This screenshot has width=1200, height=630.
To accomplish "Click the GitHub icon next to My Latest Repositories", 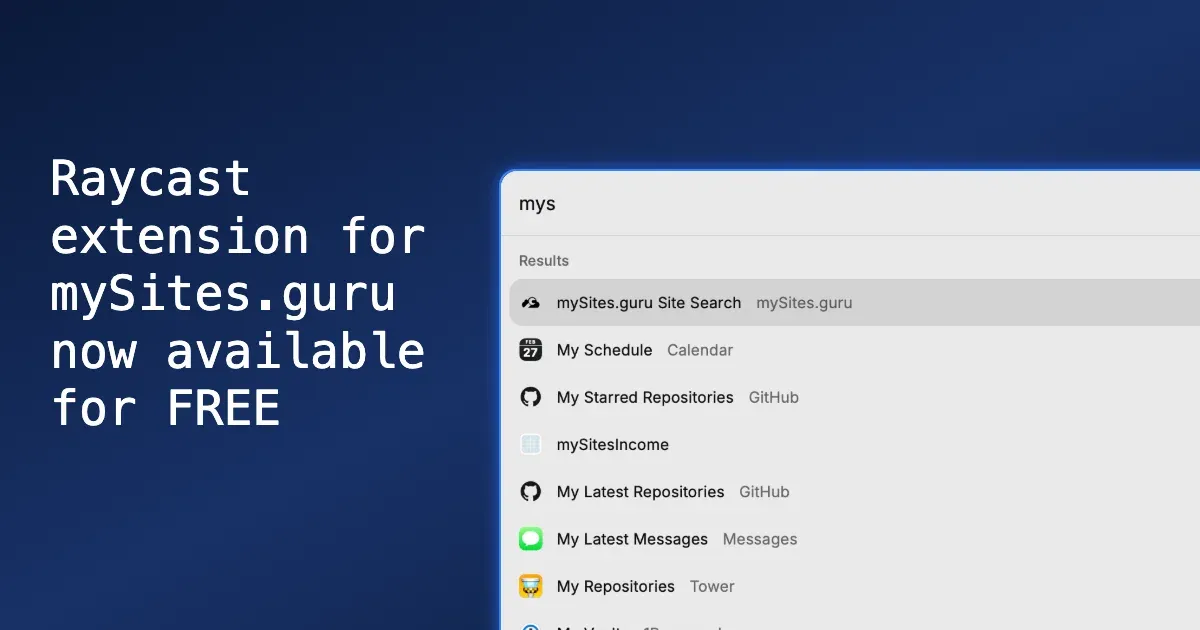I will pos(530,491).
